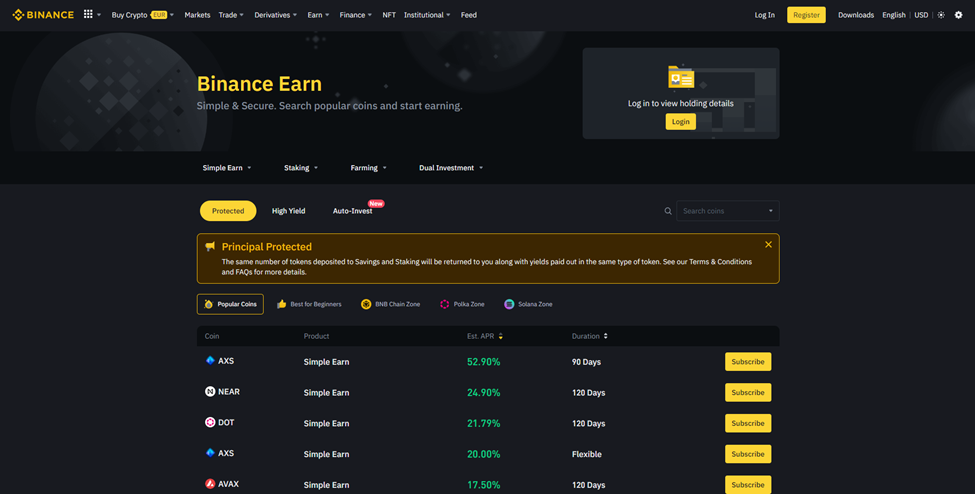This screenshot has width=975, height=494.
Task: Click the Register button
Action: coord(806,15)
